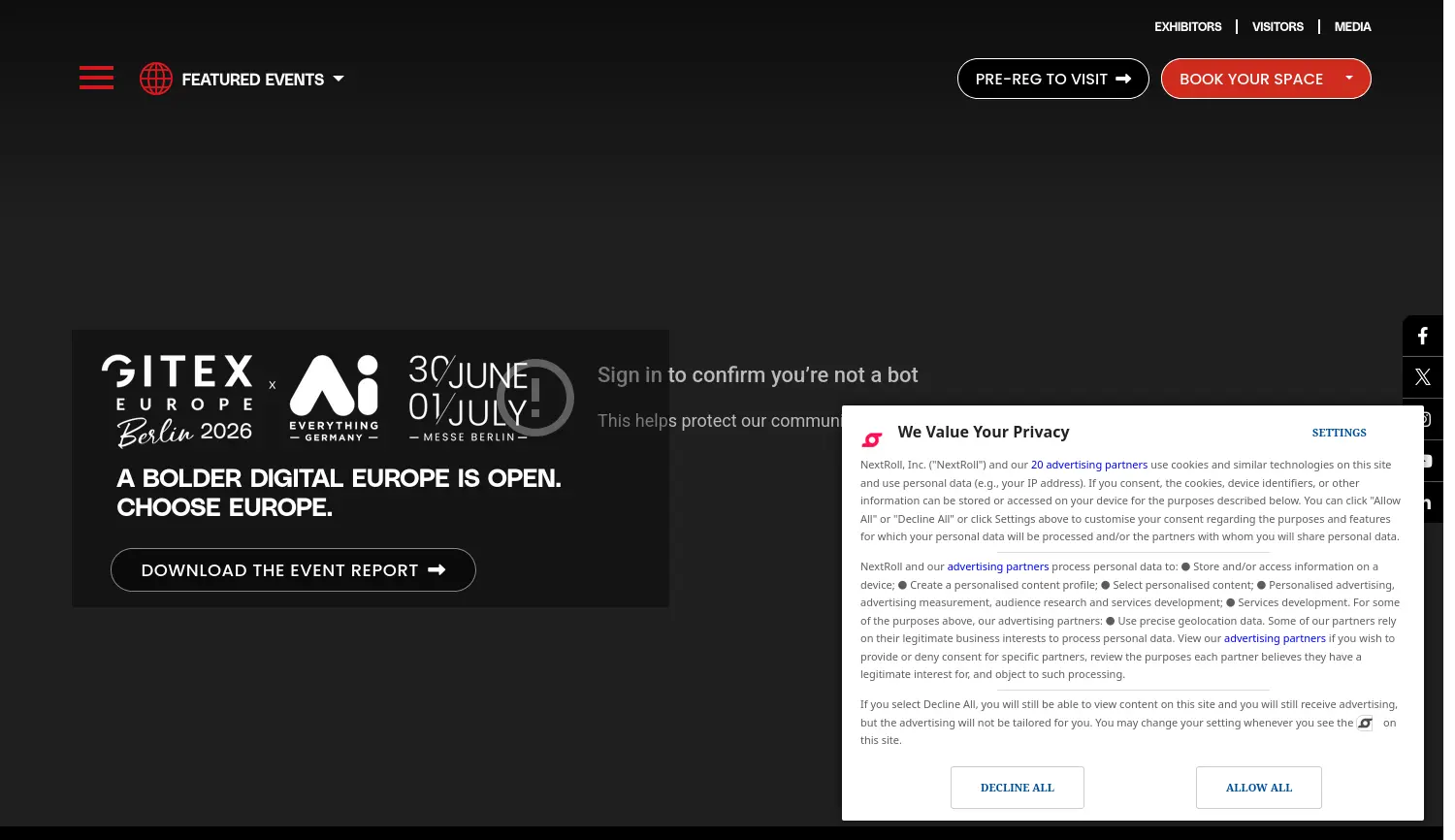Open privacy SETTINGS
This screenshot has width=1455, height=840.
click(x=1339, y=433)
